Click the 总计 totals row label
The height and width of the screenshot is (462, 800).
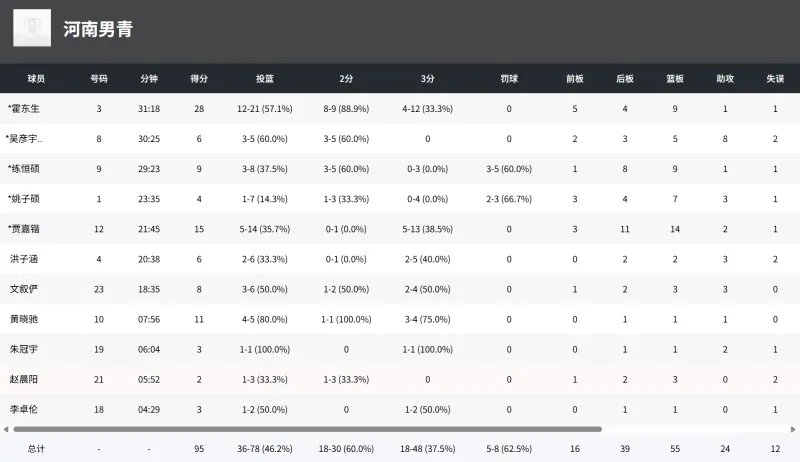click(36, 449)
